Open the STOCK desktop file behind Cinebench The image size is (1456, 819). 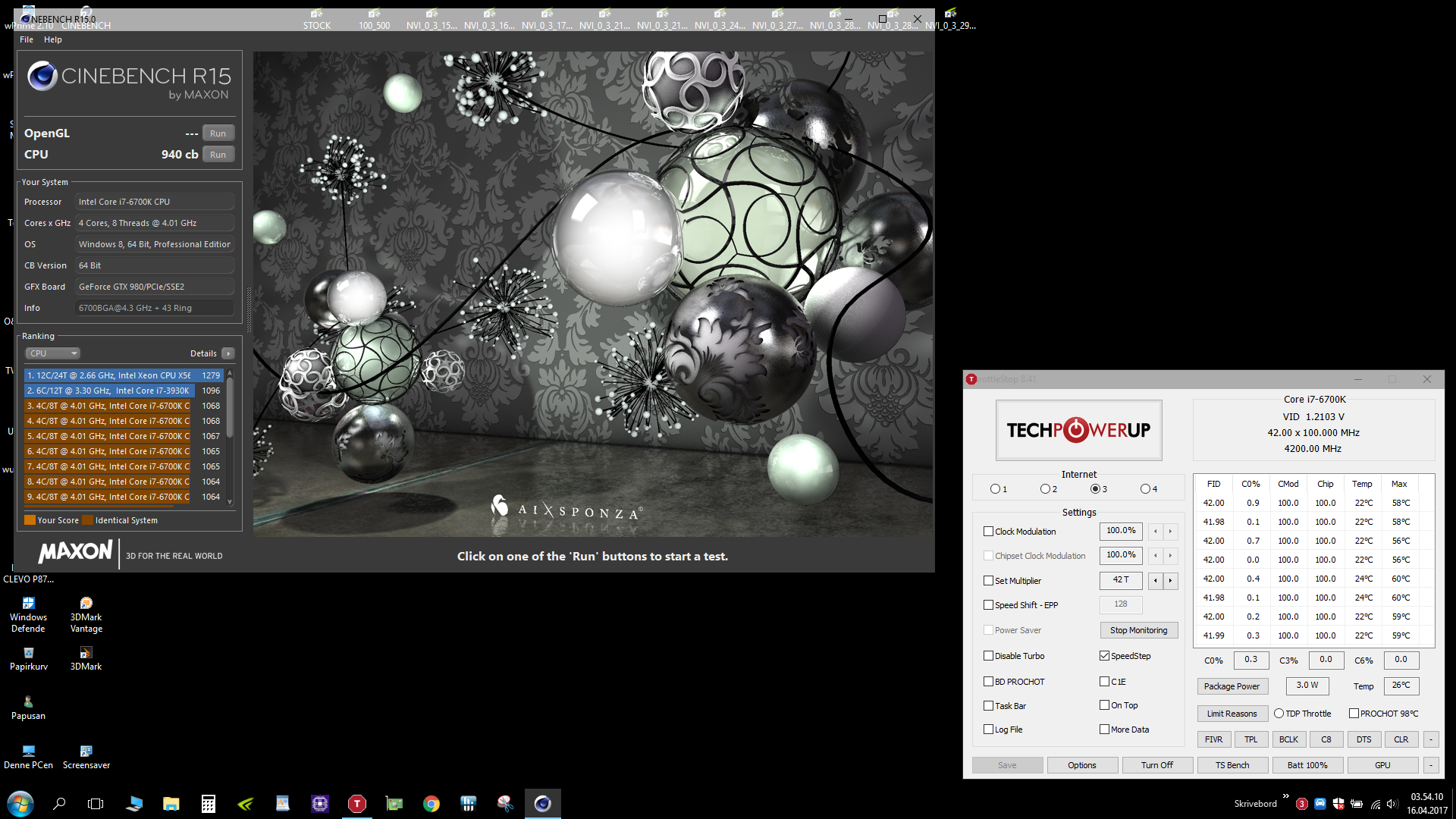point(317,20)
